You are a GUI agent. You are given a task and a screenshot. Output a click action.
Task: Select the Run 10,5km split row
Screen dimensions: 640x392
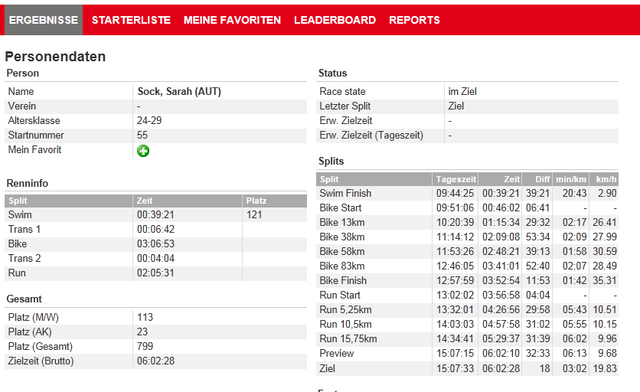pos(467,324)
